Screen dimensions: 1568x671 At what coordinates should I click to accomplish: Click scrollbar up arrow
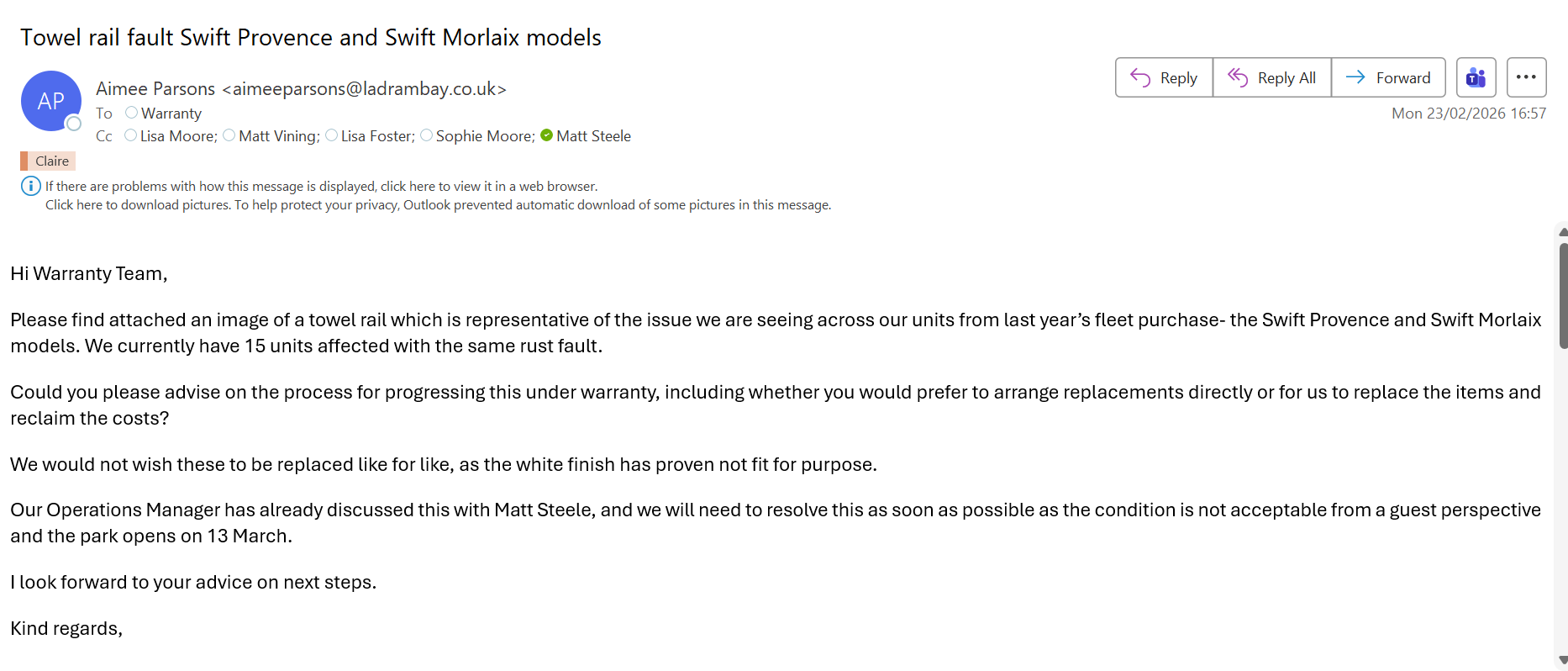click(1562, 232)
